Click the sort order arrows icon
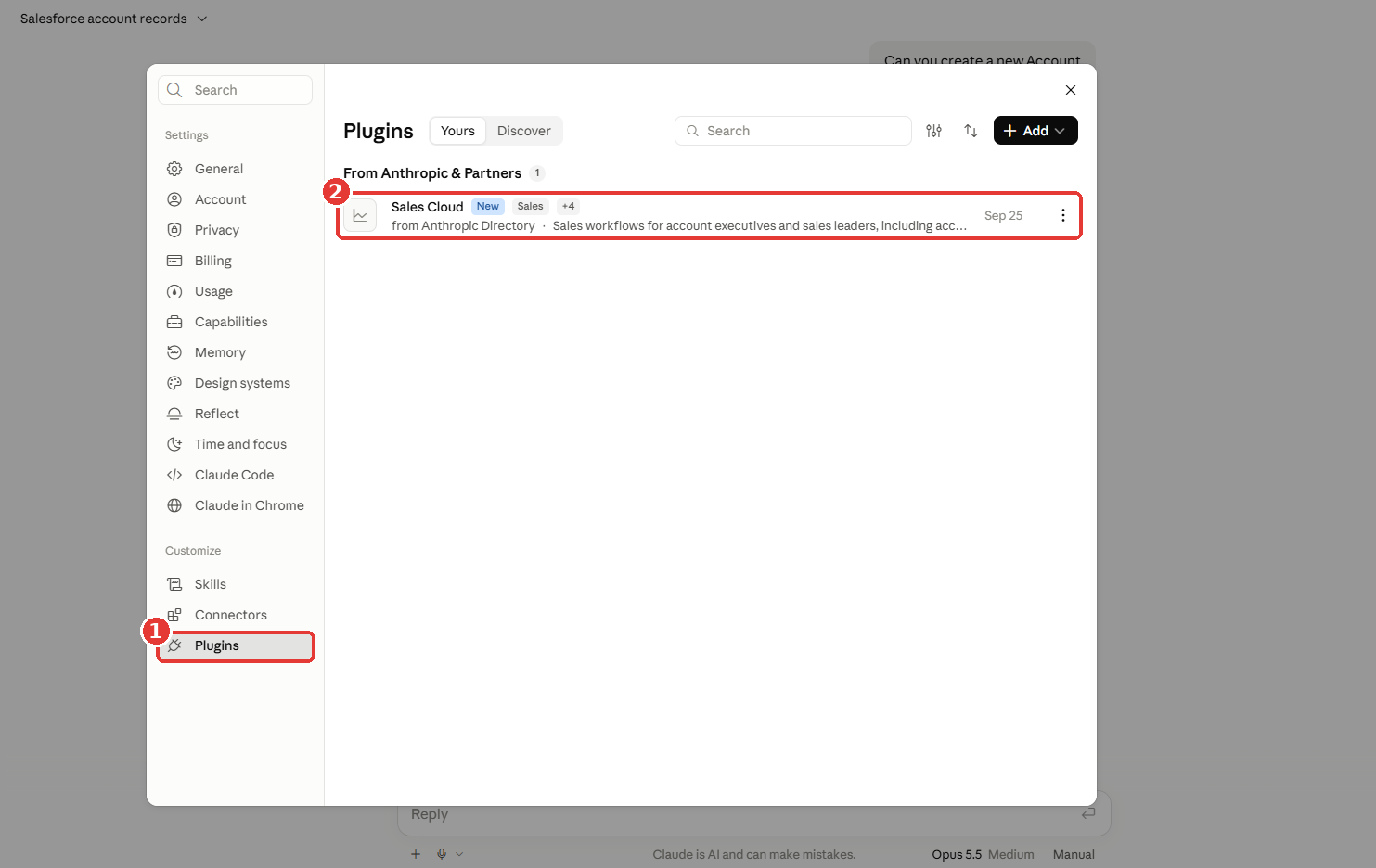The width and height of the screenshot is (1376, 868). [971, 131]
